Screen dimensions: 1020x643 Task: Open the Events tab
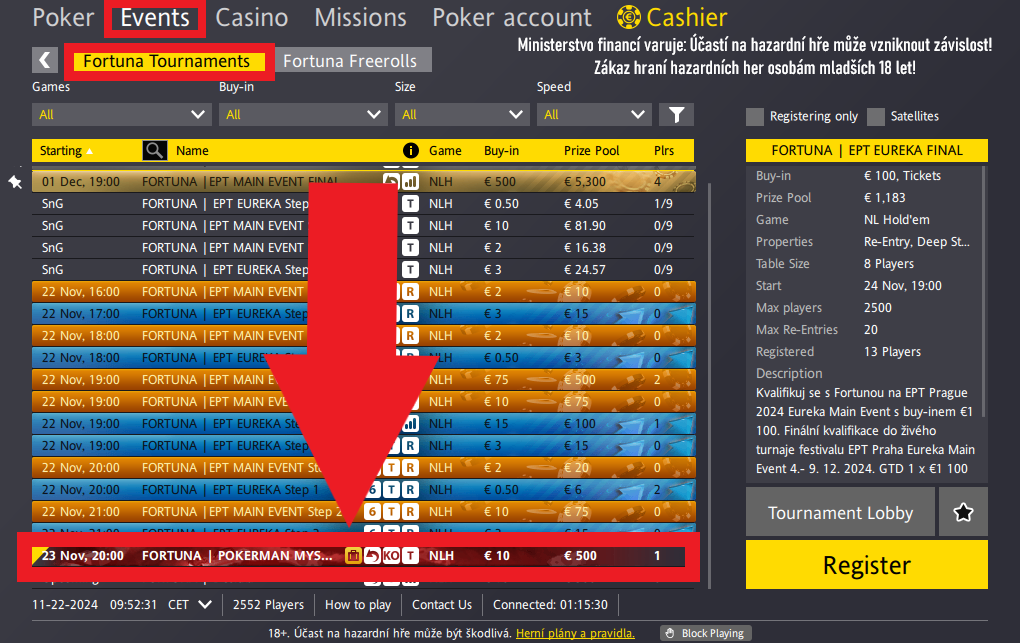point(155,18)
